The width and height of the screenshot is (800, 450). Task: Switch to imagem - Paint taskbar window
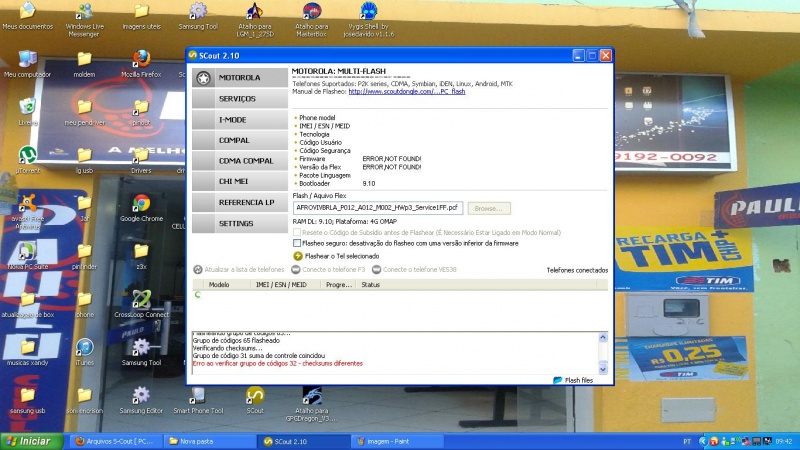396,441
